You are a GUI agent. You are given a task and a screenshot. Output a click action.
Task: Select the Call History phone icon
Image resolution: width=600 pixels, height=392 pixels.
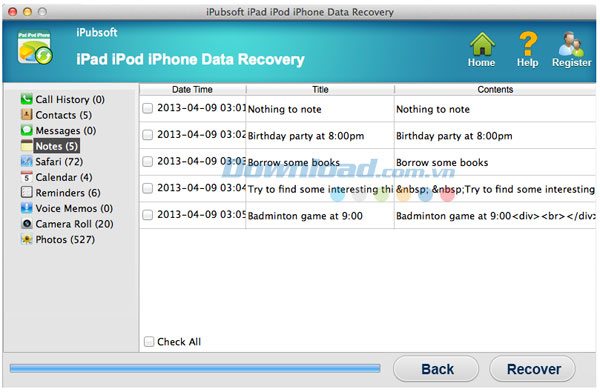[x=26, y=99]
